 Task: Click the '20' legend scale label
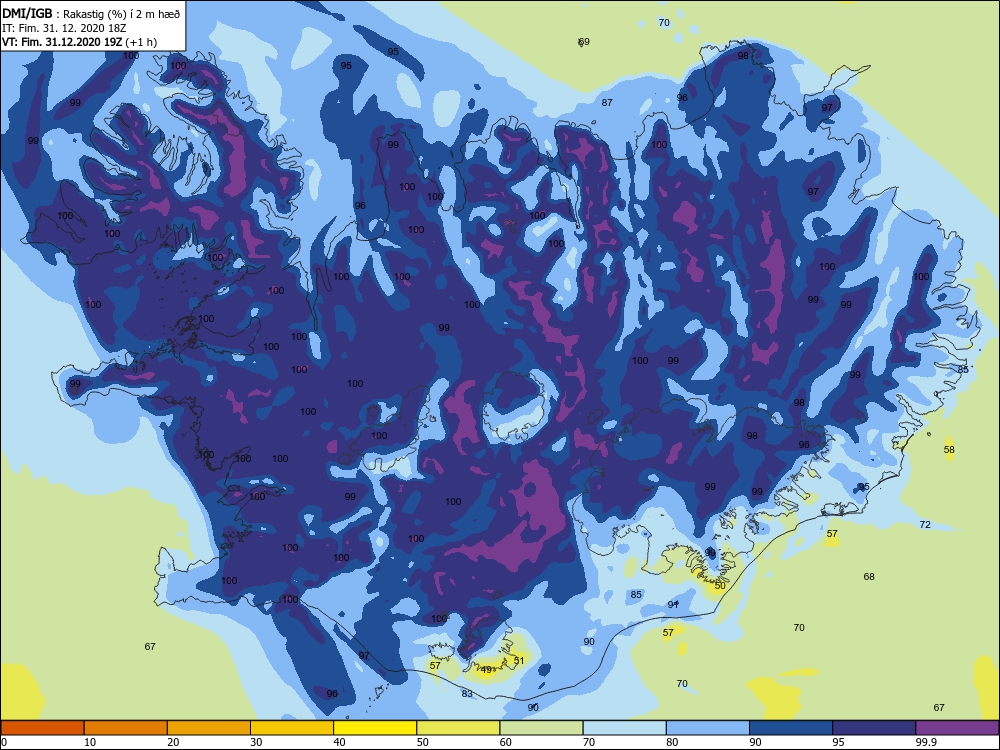(x=173, y=742)
